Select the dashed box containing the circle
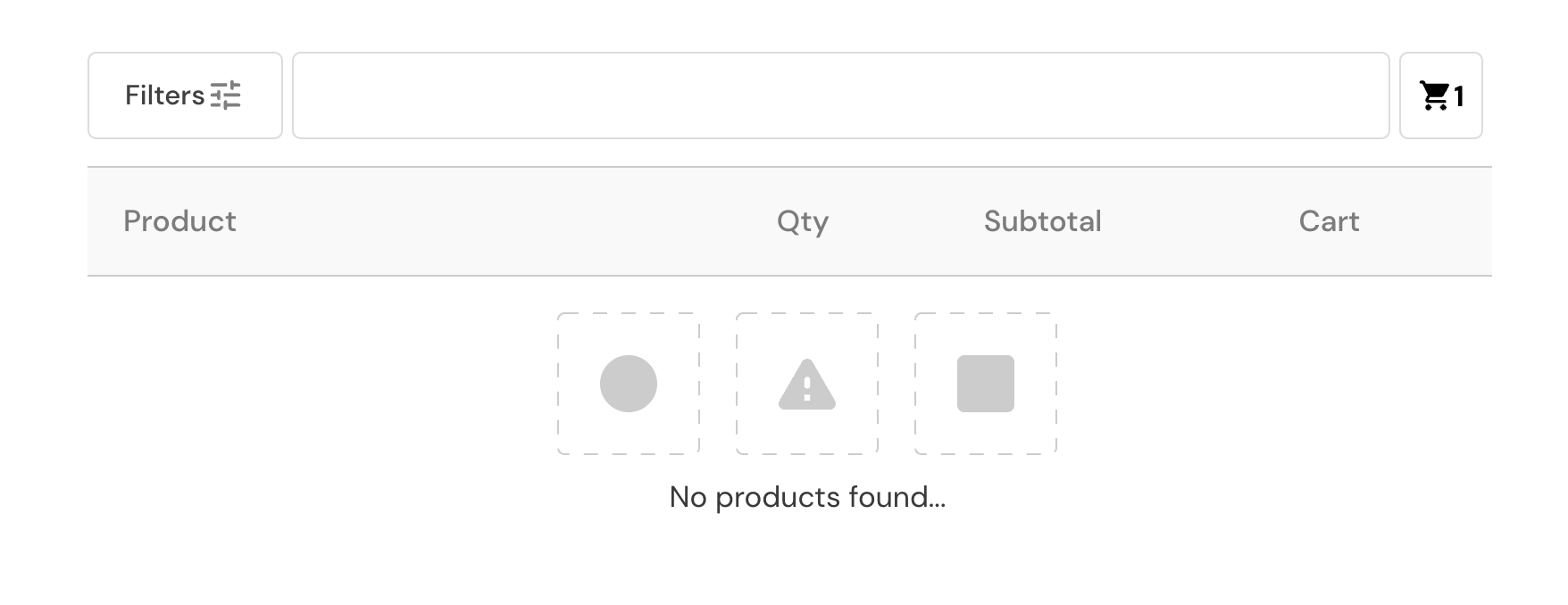This screenshot has height=605, width=1568. (x=629, y=384)
